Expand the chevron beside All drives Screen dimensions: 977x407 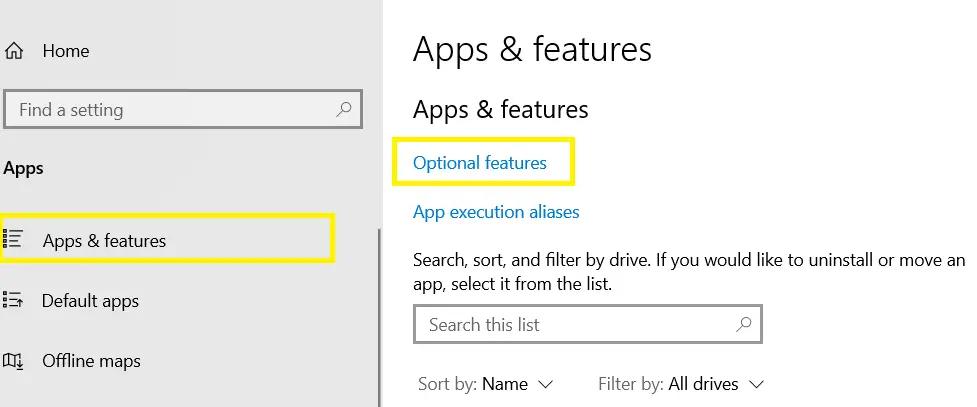[756, 385]
